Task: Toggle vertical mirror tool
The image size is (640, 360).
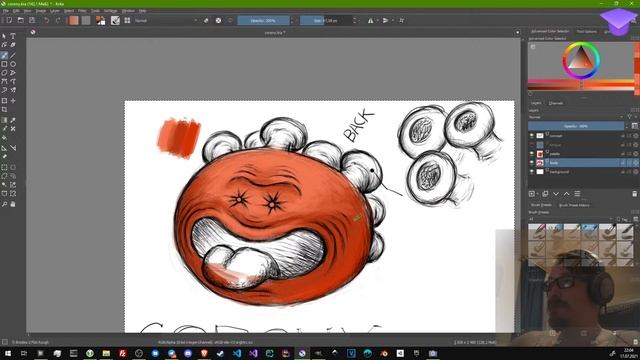Action: pyautogui.click(x=386, y=20)
